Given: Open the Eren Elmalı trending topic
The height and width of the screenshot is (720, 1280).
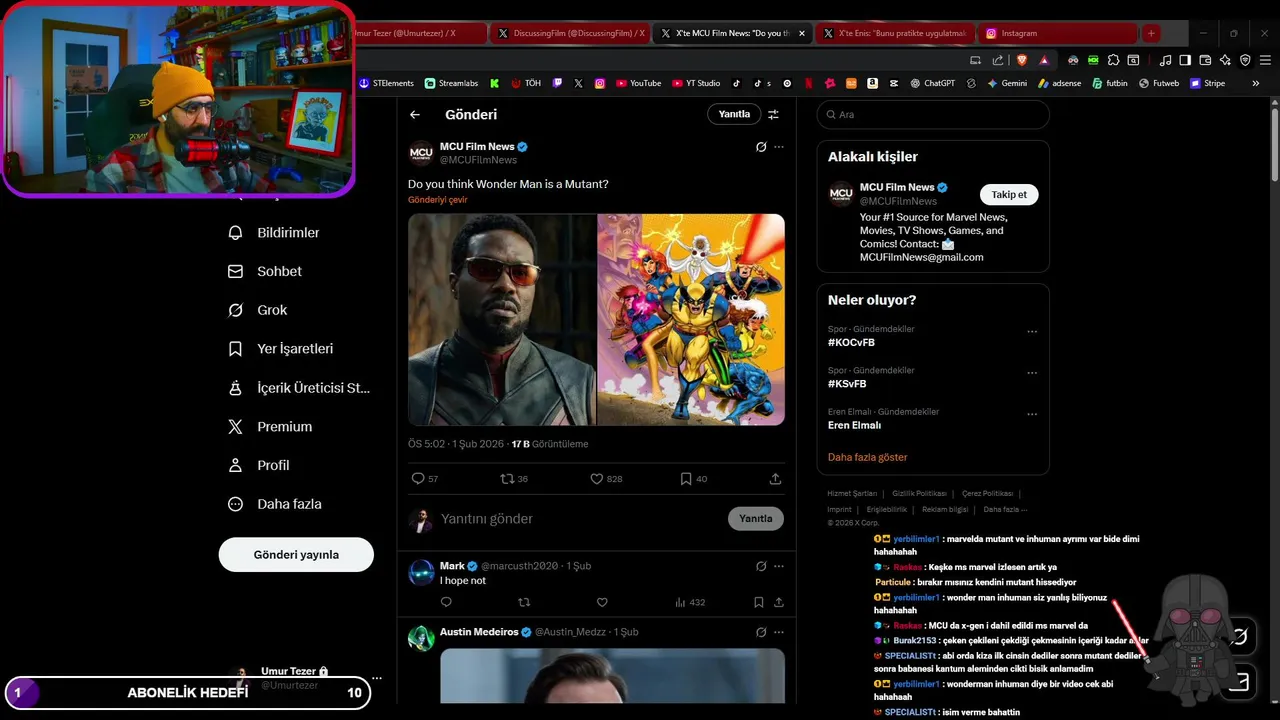Looking at the screenshot, I should 854,426.
